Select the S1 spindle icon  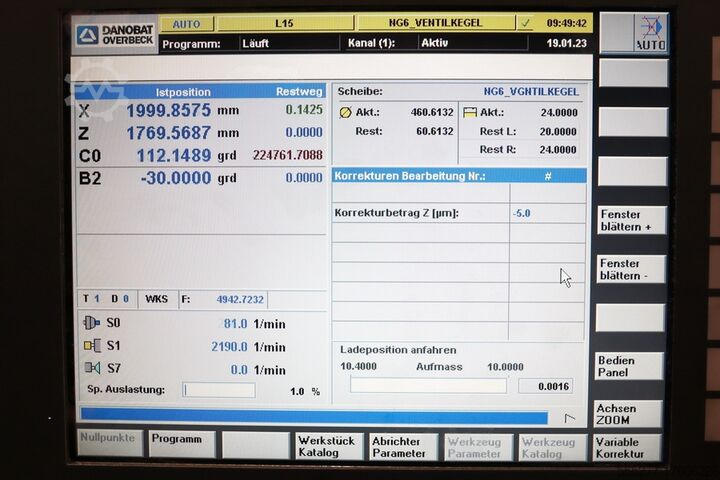tap(92, 346)
